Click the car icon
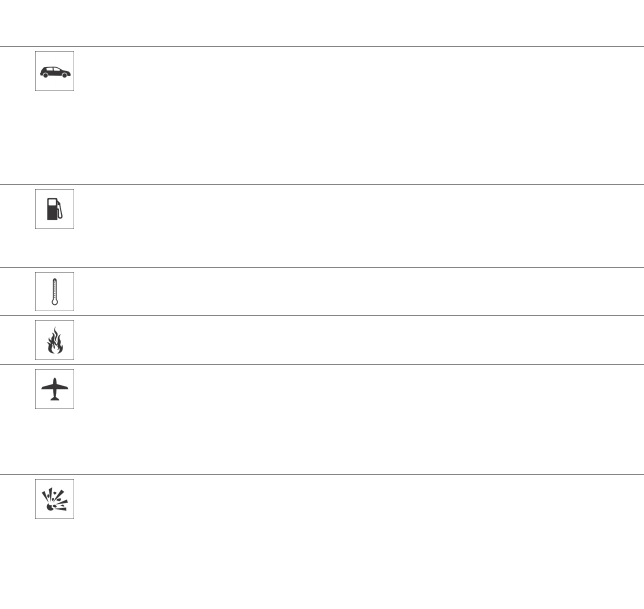Viewport: 644px width, 609px height. click(x=54, y=72)
